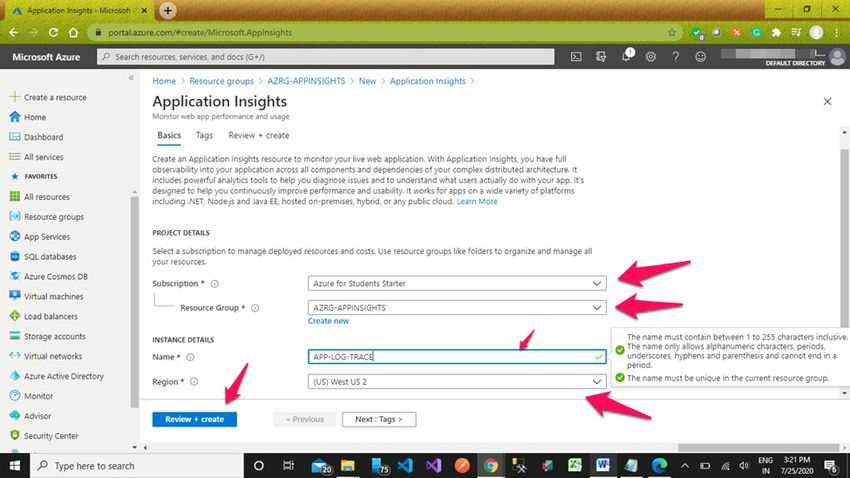This screenshot has width=850, height=478.
Task: Click New breadcrumb link
Action: pyautogui.click(x=367, y=81)
